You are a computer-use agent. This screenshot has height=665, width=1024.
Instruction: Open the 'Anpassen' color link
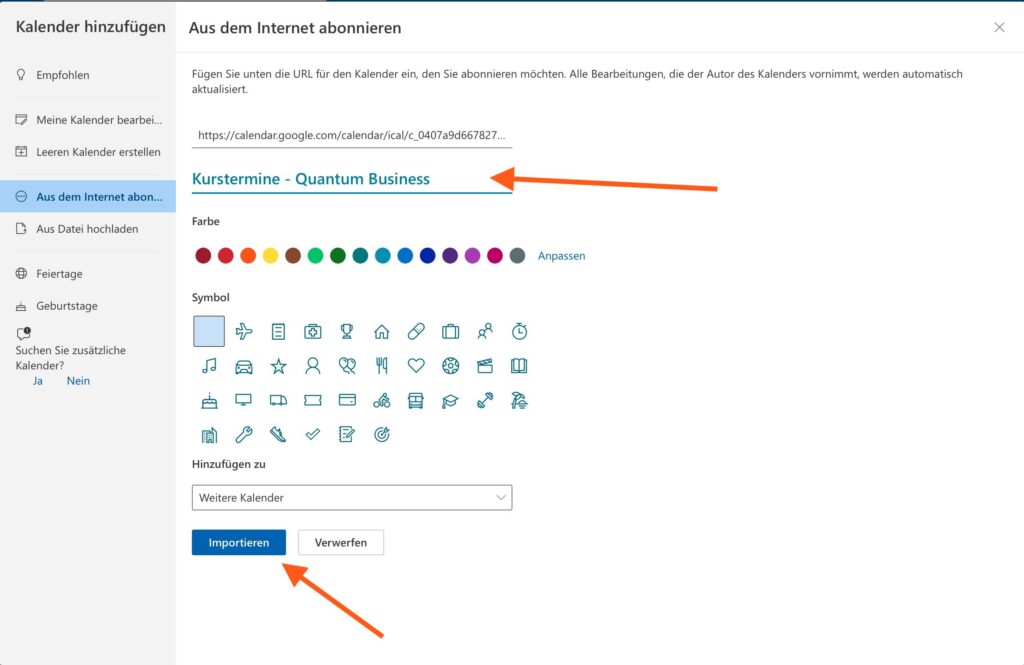click(561, 256)
